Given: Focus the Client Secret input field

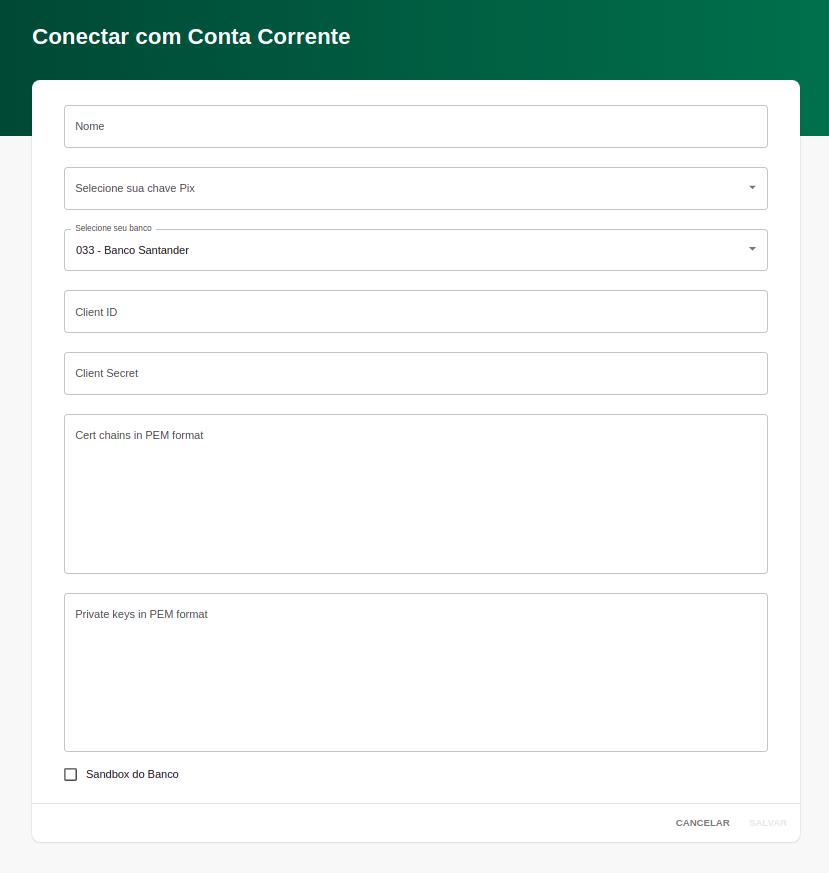Looking at the screenshot, I should pyautogui.click(x=415, y=373).
